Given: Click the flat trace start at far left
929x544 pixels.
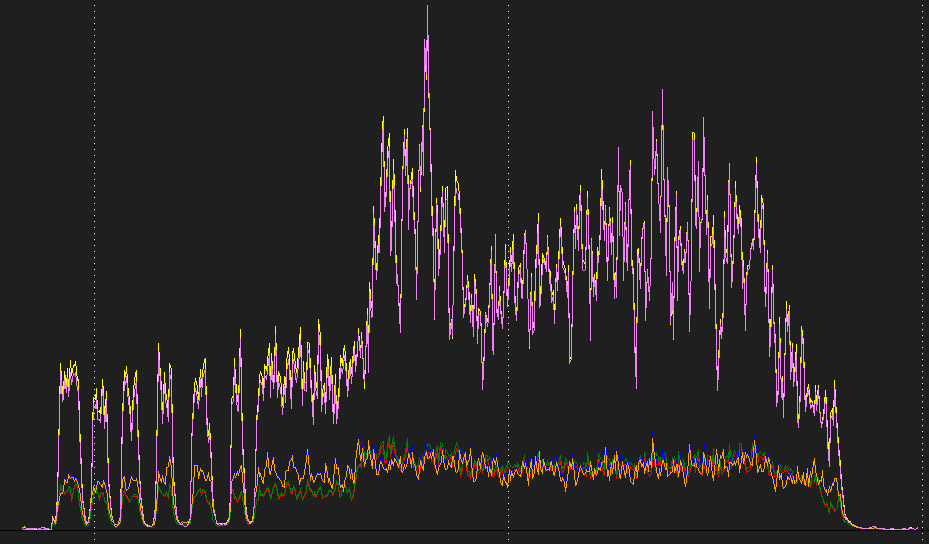Looking at the screenshot, I should (35, 527).
